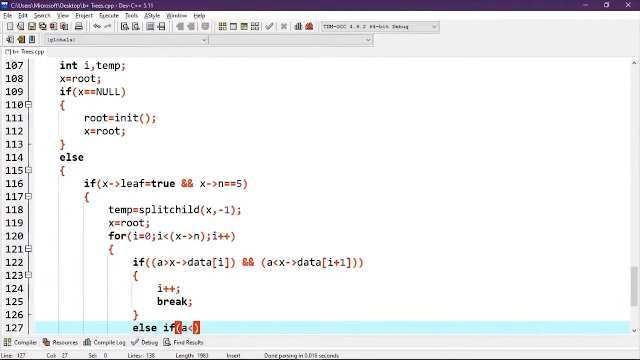Viewport: 640px width, 360px height.
Task: Collapse the inner if block at line 123
Action: click(x=28, y=275)
